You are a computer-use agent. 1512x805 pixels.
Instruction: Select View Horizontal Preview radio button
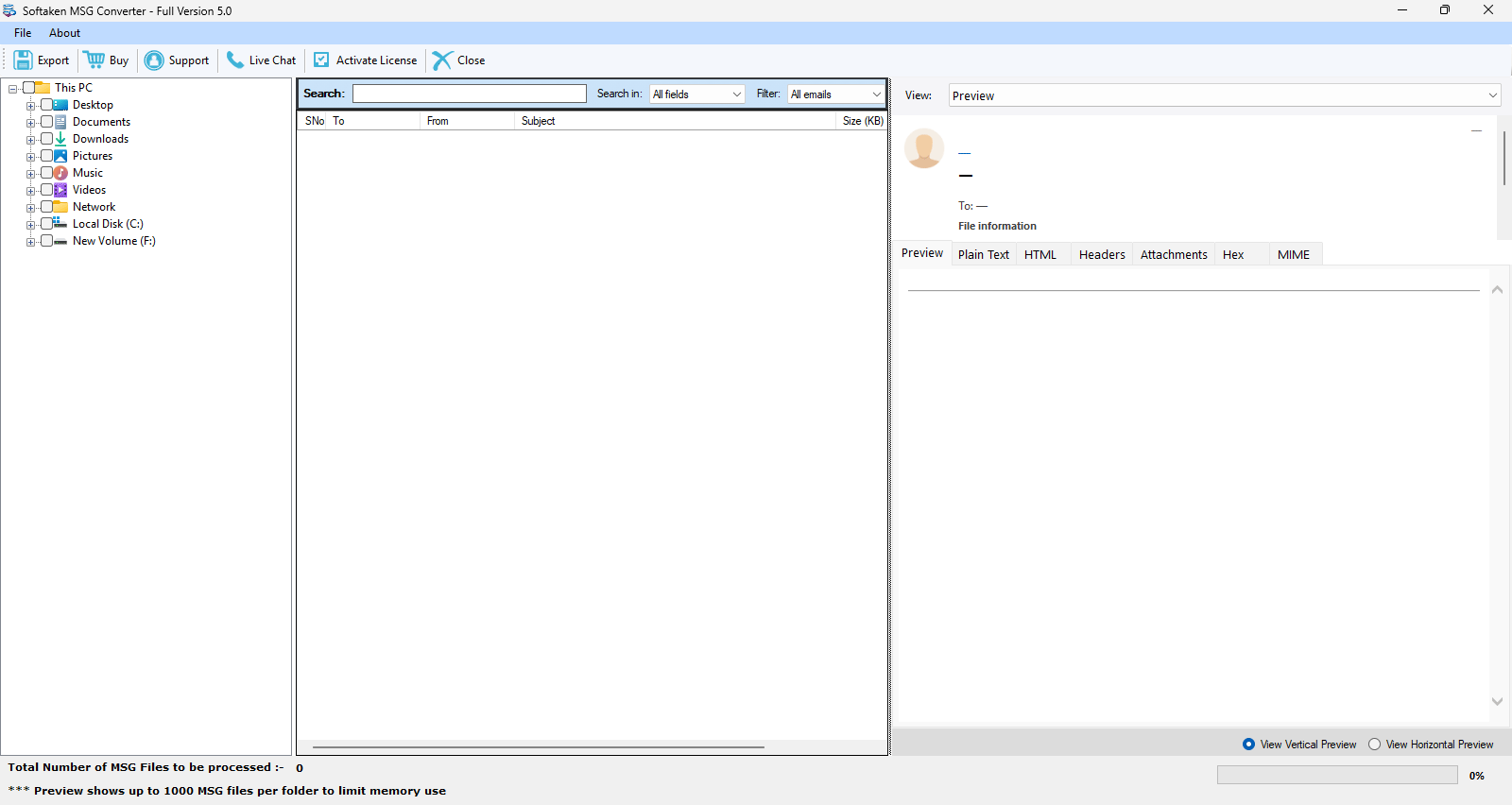point(1375,745)
